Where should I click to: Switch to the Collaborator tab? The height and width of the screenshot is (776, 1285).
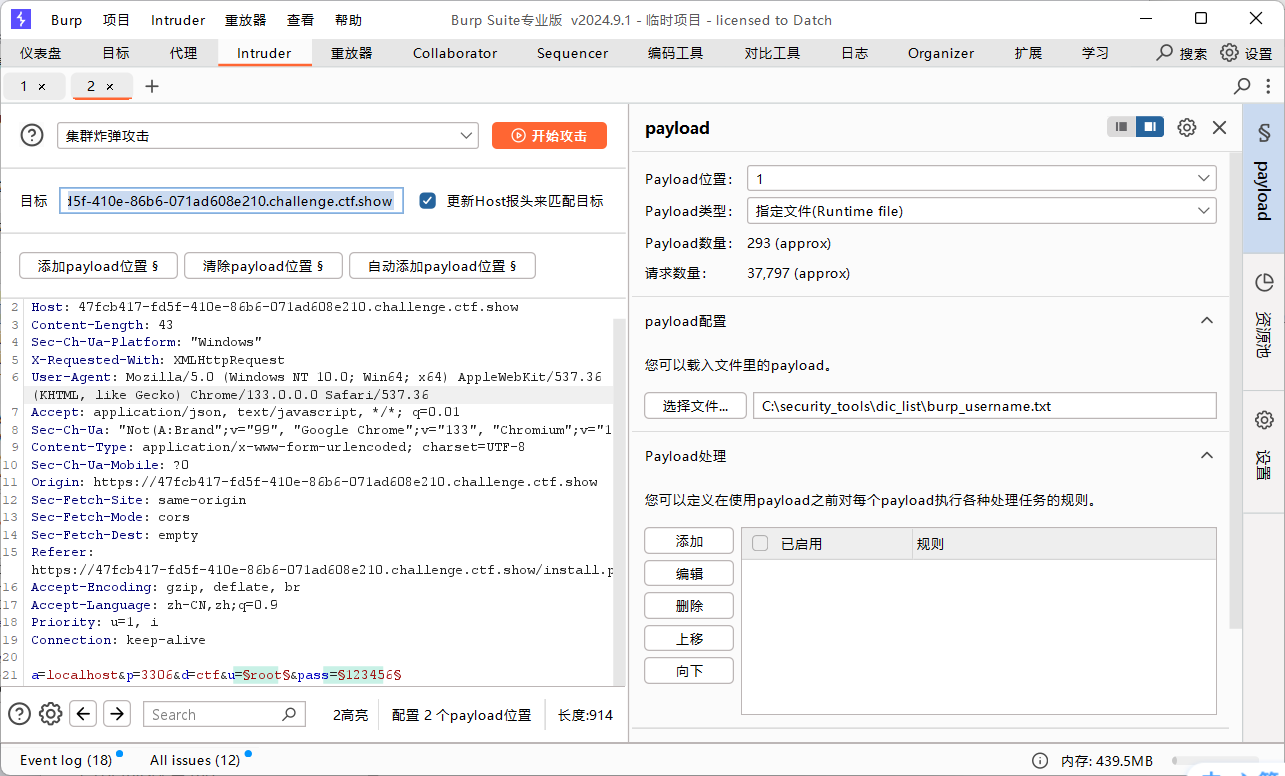455,53
